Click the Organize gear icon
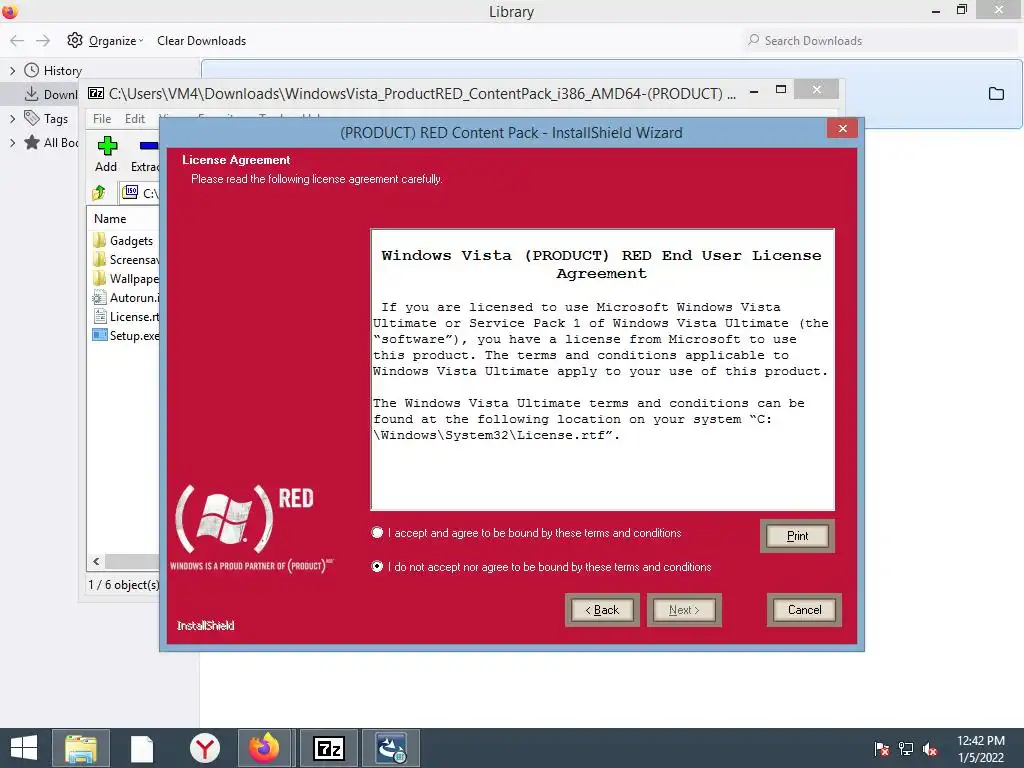The height and width of the screenshot is (768, 1024). coord(74,40)
